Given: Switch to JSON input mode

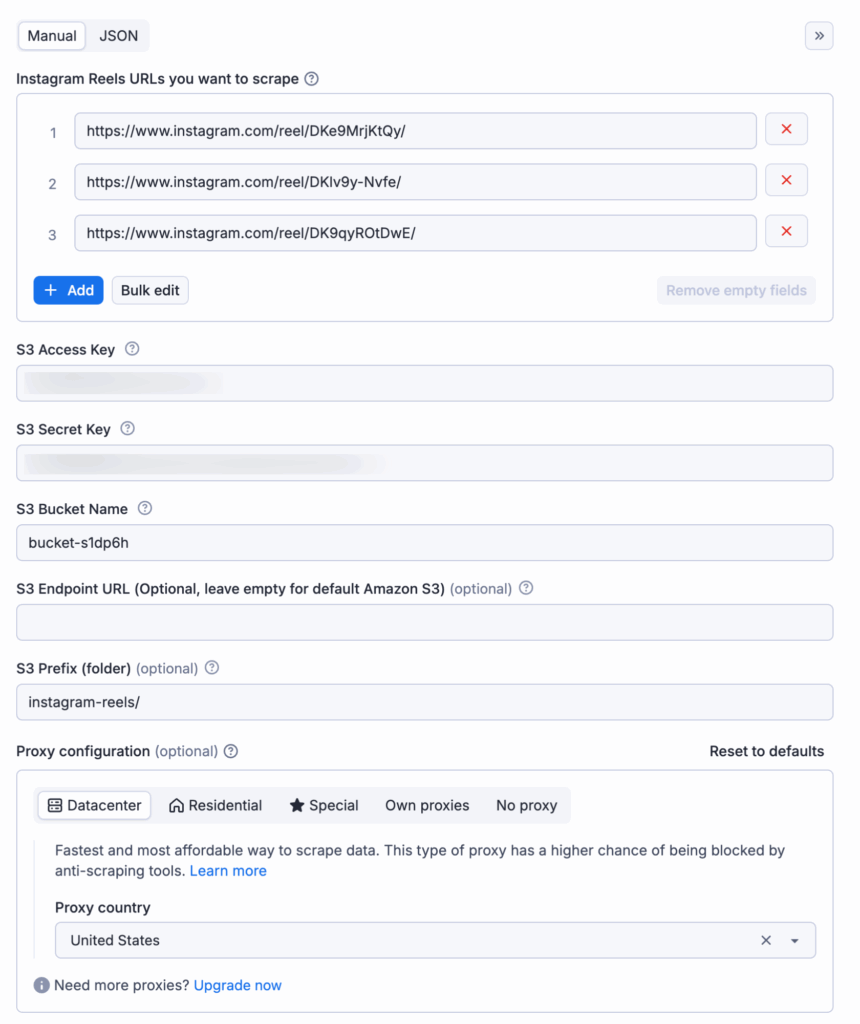Looking at the screenshot, I should point(118,36).
